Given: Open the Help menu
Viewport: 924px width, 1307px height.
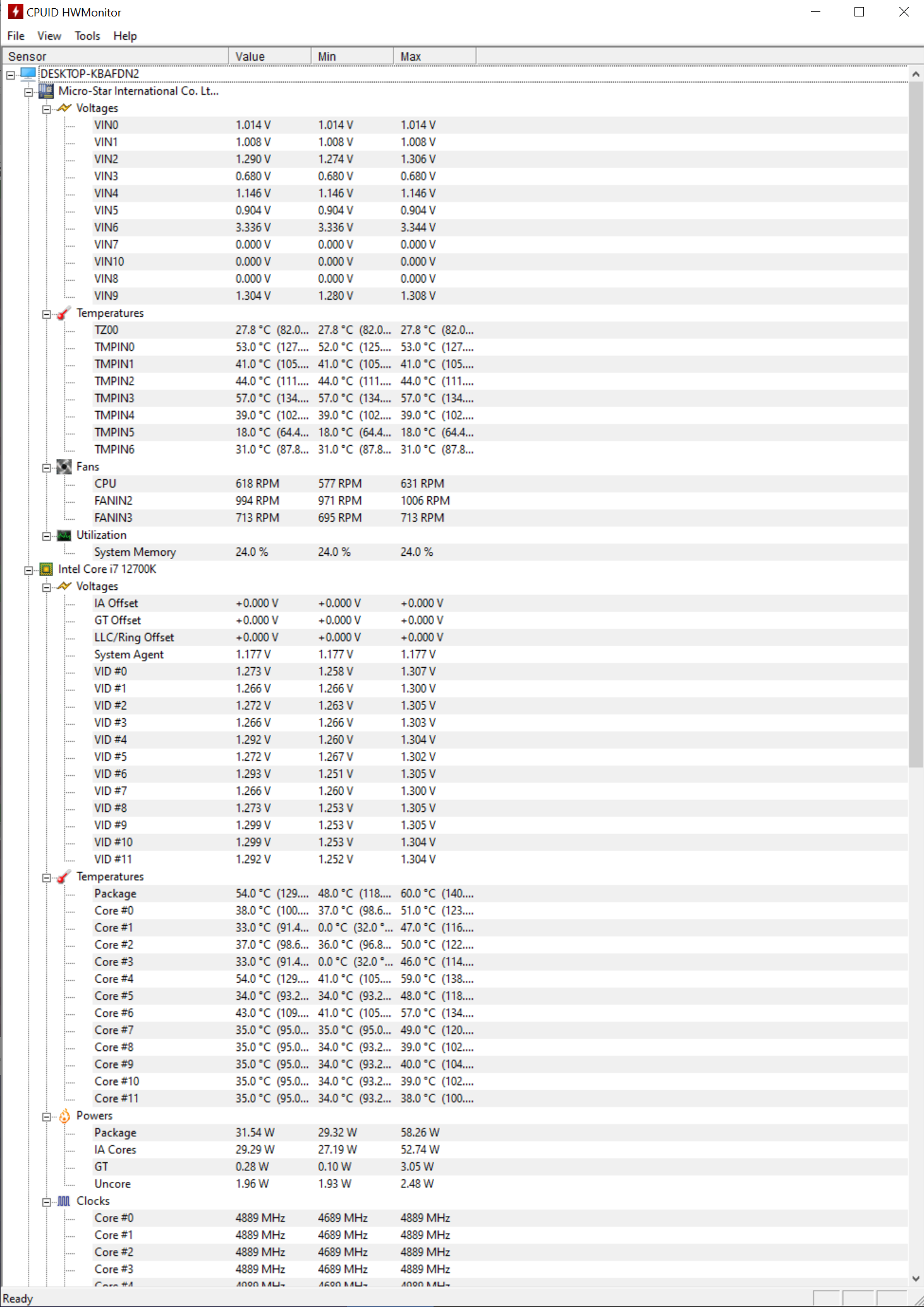Looking at the screenshot, I should click(x=125, y=36).
